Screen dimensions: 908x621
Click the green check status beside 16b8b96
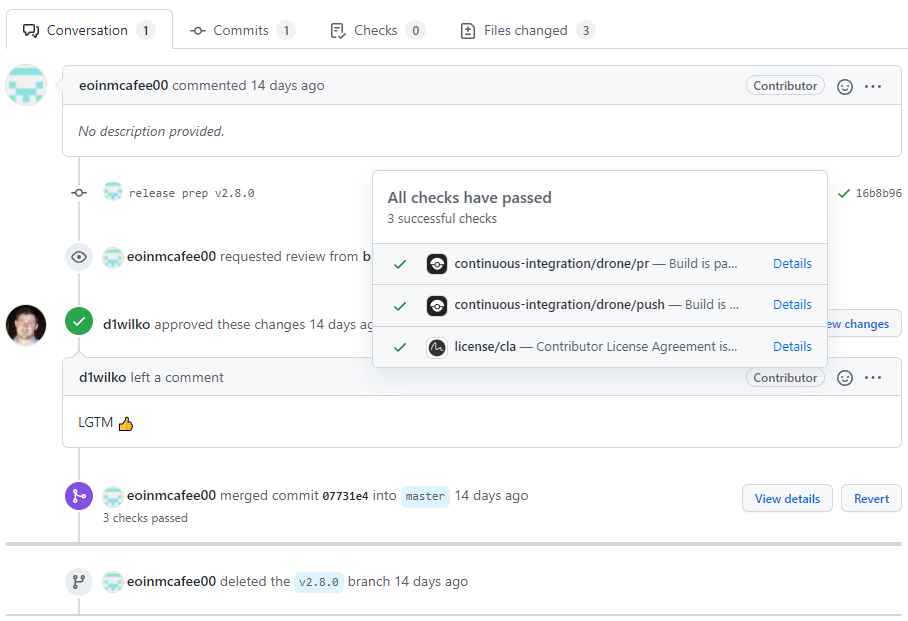click(x=844, y=193)
